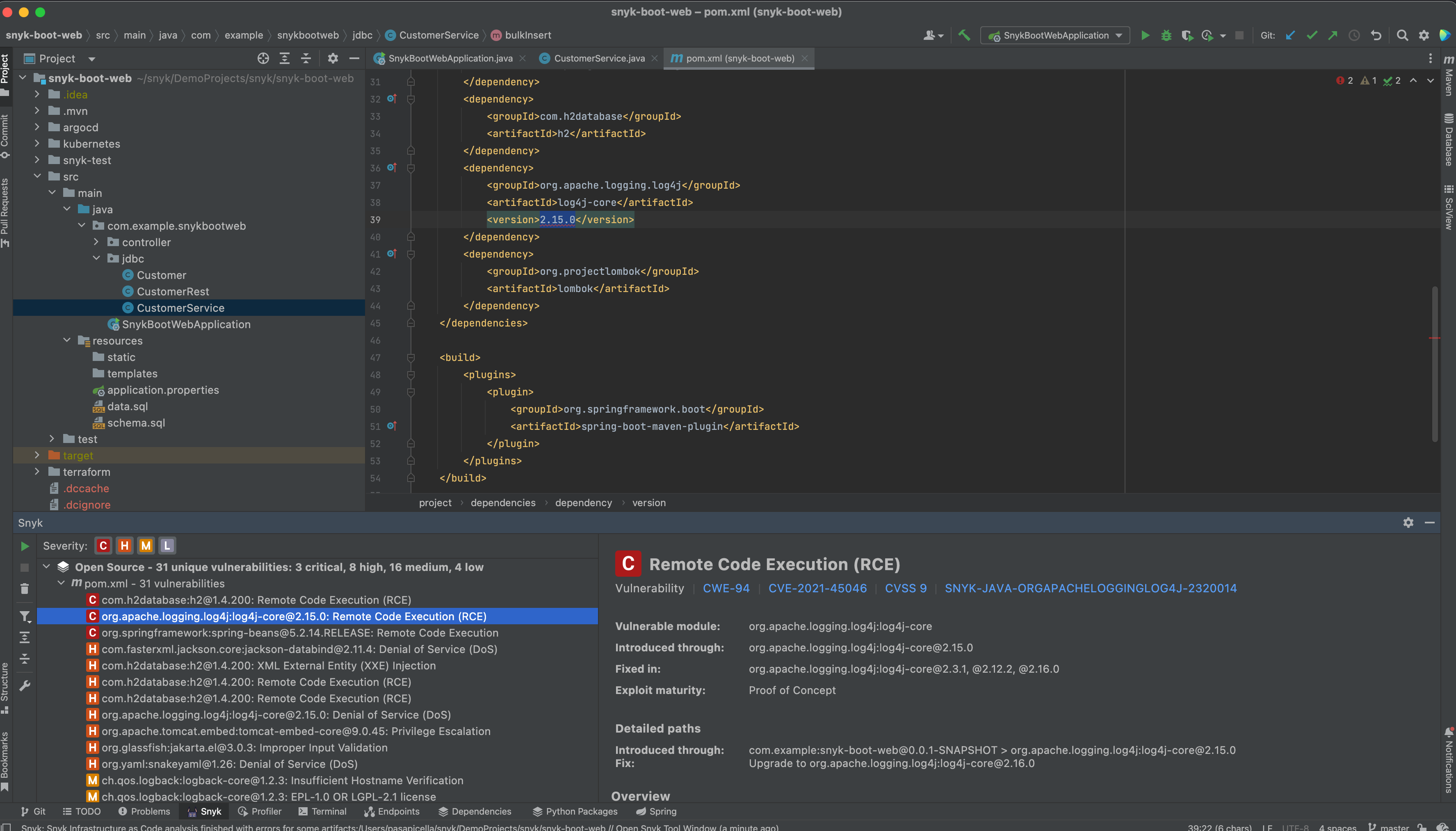Click the editor vertical scrollbar thumb
Viewport: 1456px width, 831px height.
pos(1434,363)
